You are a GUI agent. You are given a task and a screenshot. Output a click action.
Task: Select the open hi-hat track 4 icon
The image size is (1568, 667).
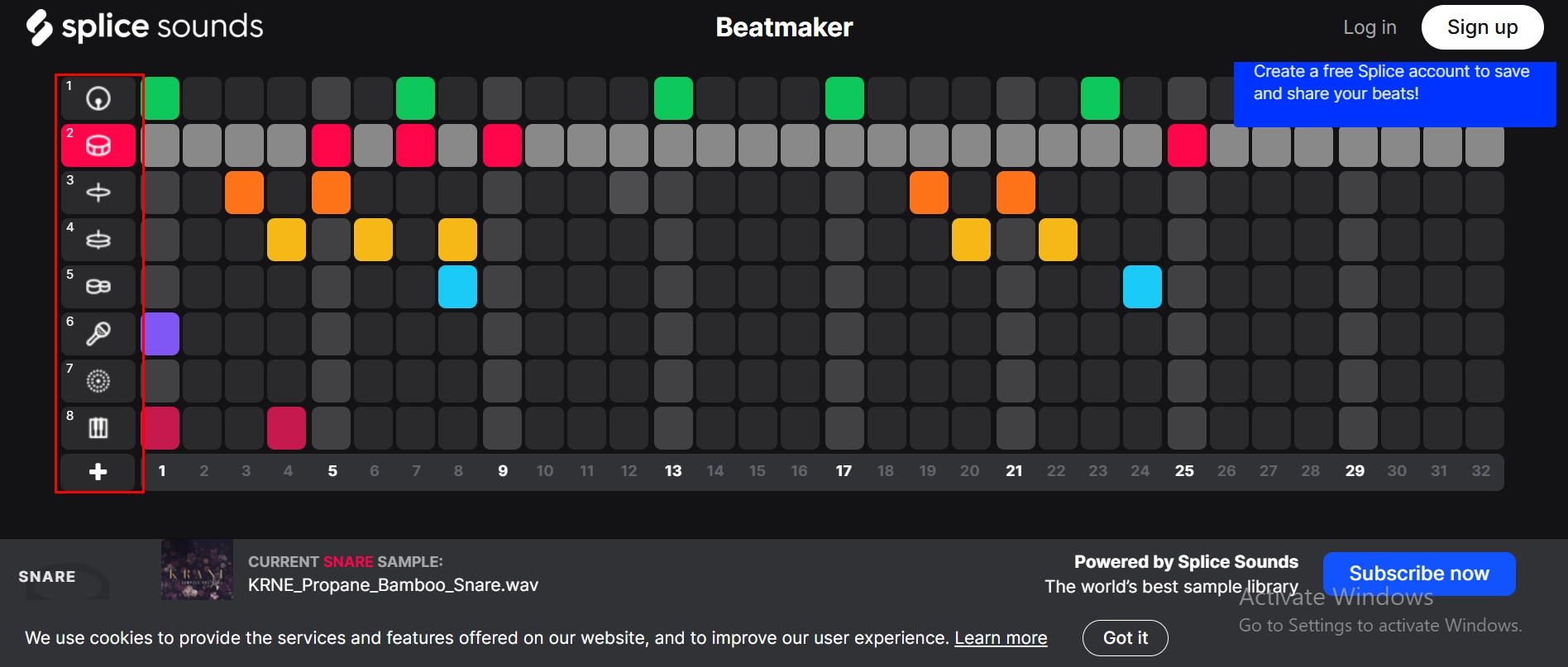98,240
